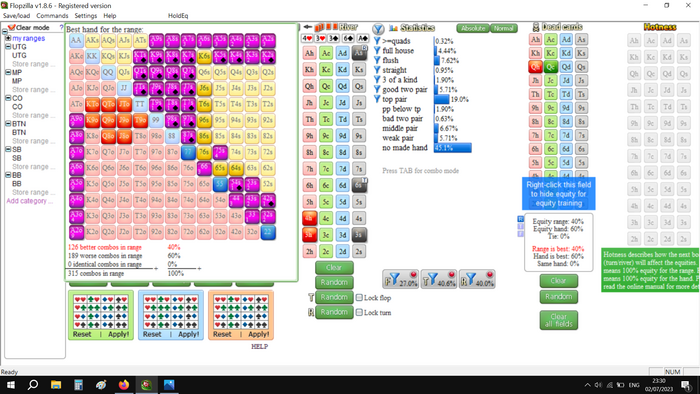This screenshot has width=700, height=394.
Task: Click the blue equity training hint field
Action: tap(558, 194)
